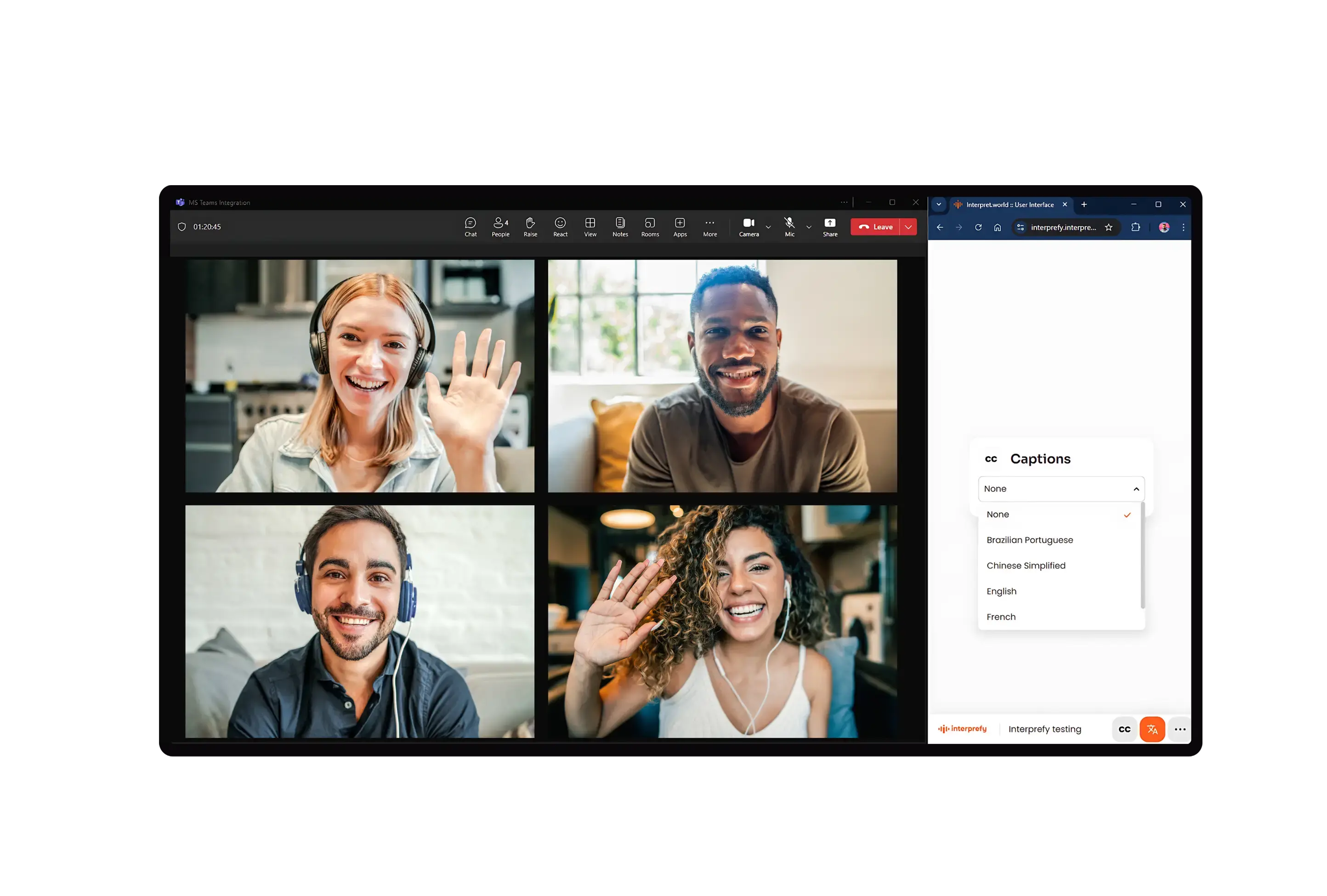
Task: Collapse the Captions language dropdown
Action: 1136,489
